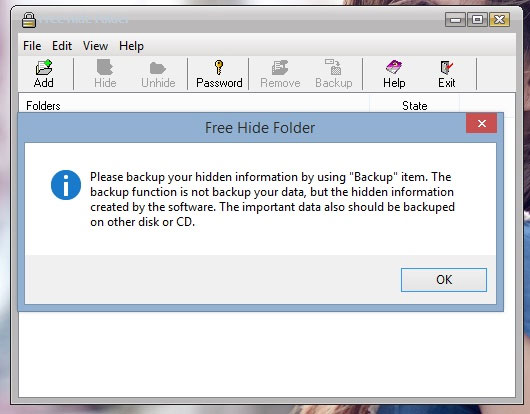Open the Edit menu

pyautogui.click(x=62, y=46)
